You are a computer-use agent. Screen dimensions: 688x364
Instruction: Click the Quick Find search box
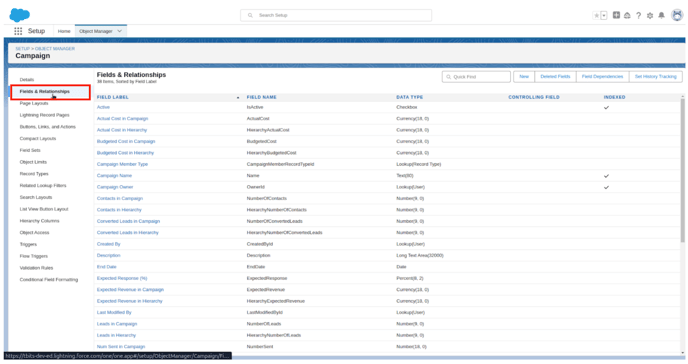point(477,77)
